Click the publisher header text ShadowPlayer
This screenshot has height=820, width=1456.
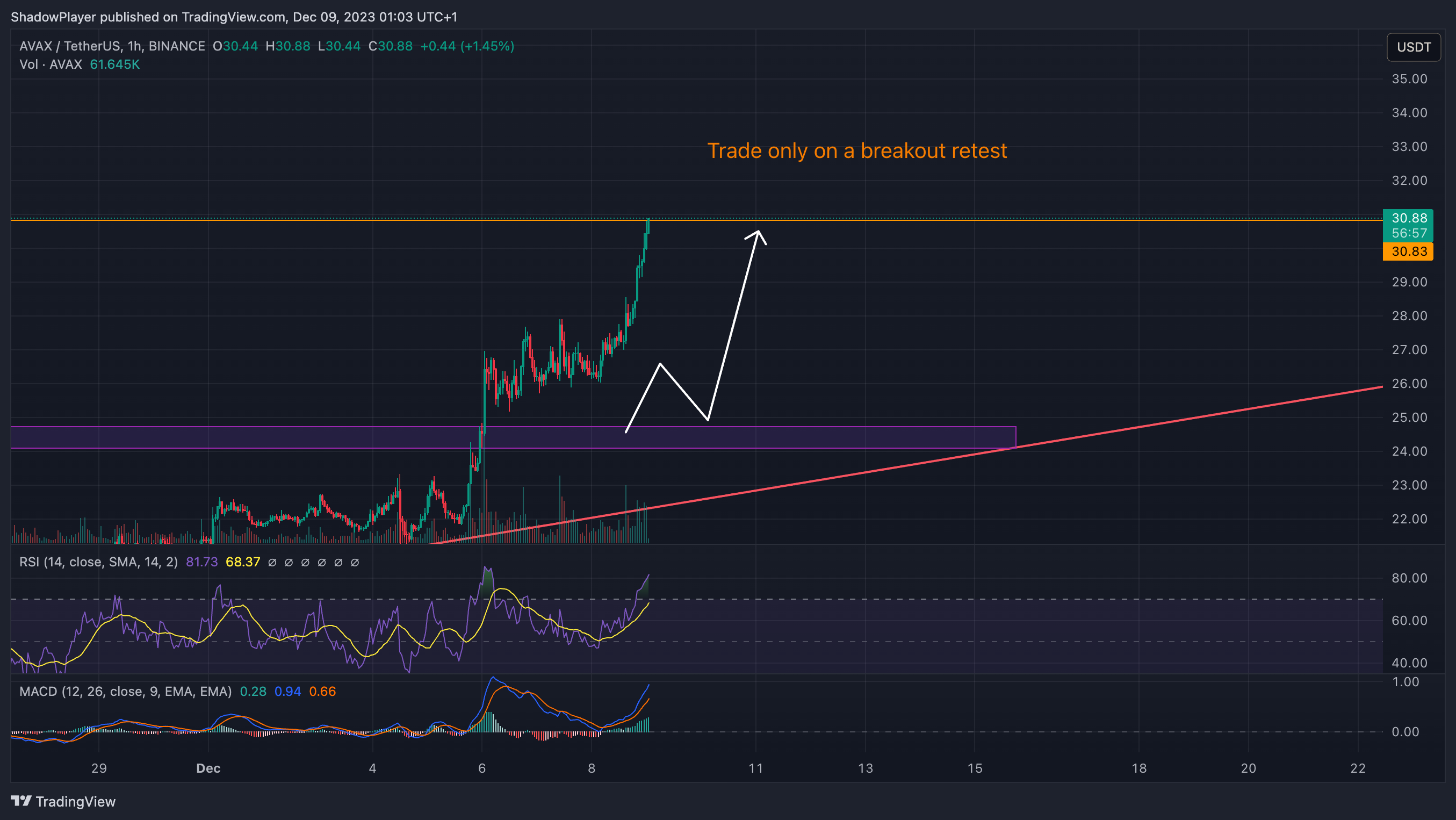[x=54, y=17]
